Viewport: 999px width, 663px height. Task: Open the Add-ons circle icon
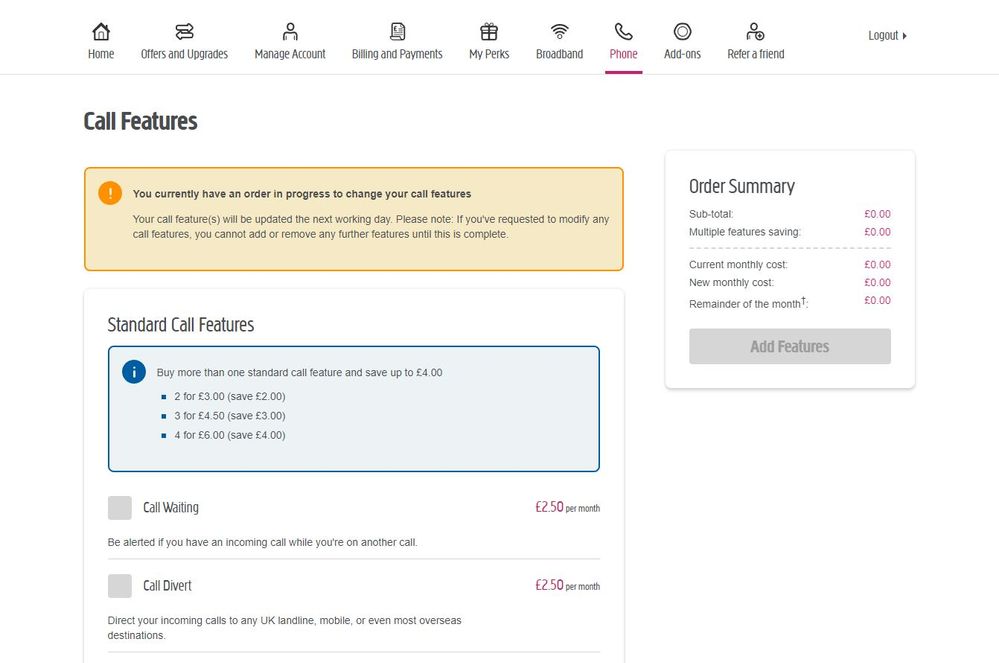pyautogui.click(x=682, y=32)
